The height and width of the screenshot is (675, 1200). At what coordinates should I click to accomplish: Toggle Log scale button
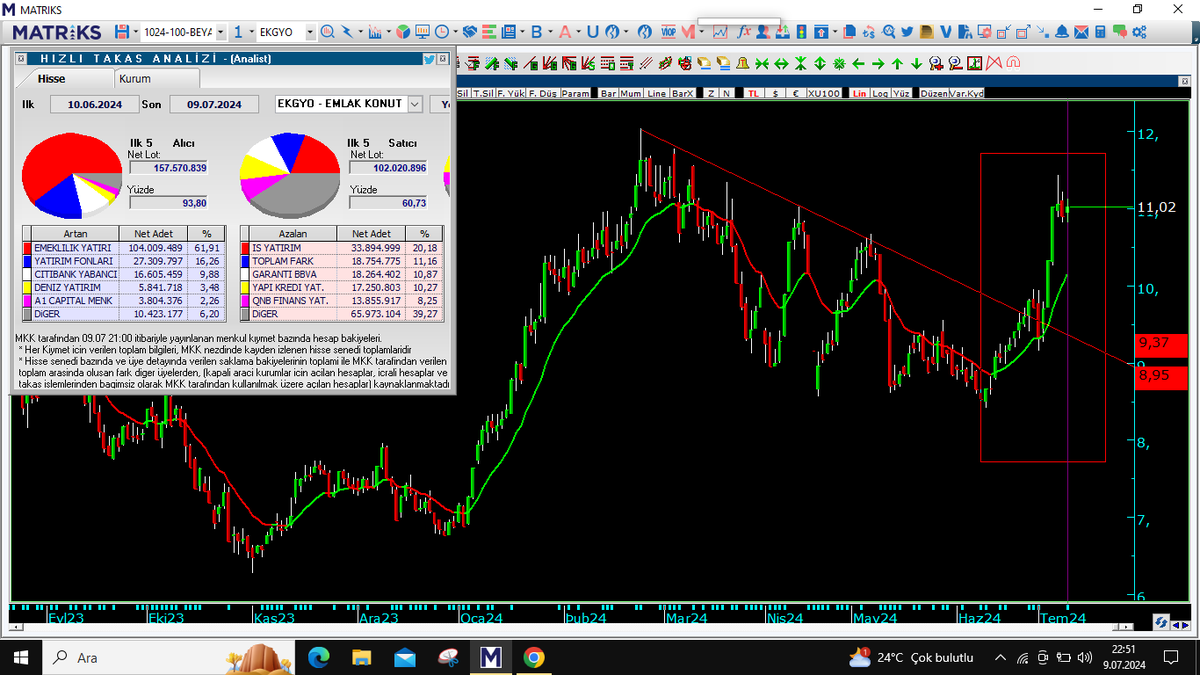pos(880,93)
